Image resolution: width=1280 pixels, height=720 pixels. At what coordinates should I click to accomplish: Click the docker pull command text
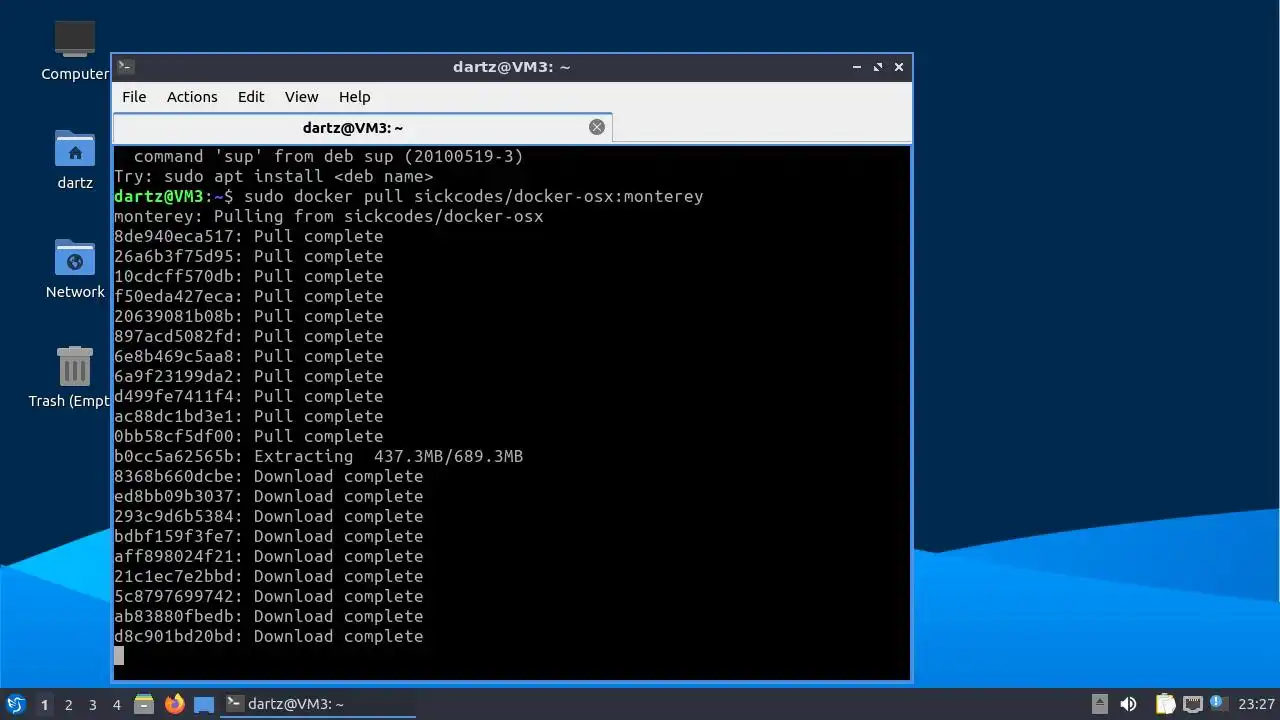click(474, 196)
